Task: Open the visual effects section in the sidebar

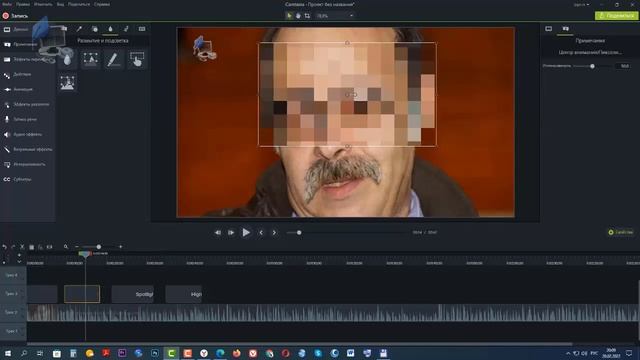Action: click(x=28, y=149)
